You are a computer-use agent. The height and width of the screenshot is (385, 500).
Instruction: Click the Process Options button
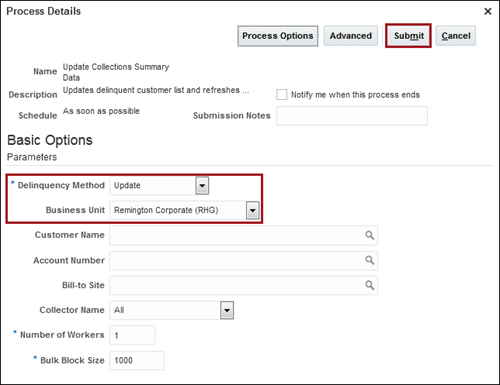point(278,36)
